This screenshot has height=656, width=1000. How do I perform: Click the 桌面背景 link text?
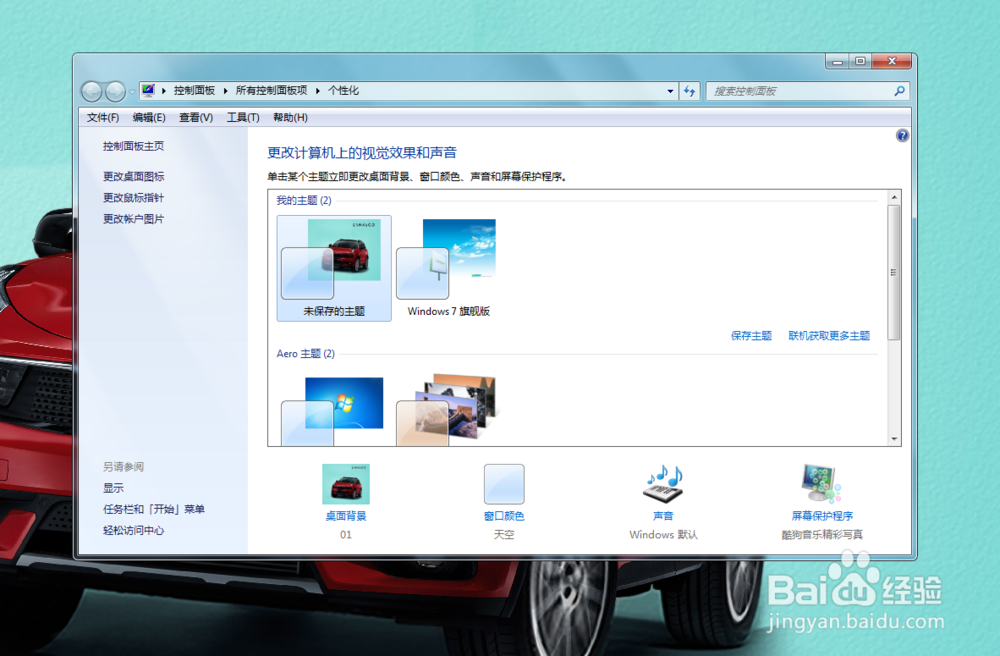click(x=346, y=516)
